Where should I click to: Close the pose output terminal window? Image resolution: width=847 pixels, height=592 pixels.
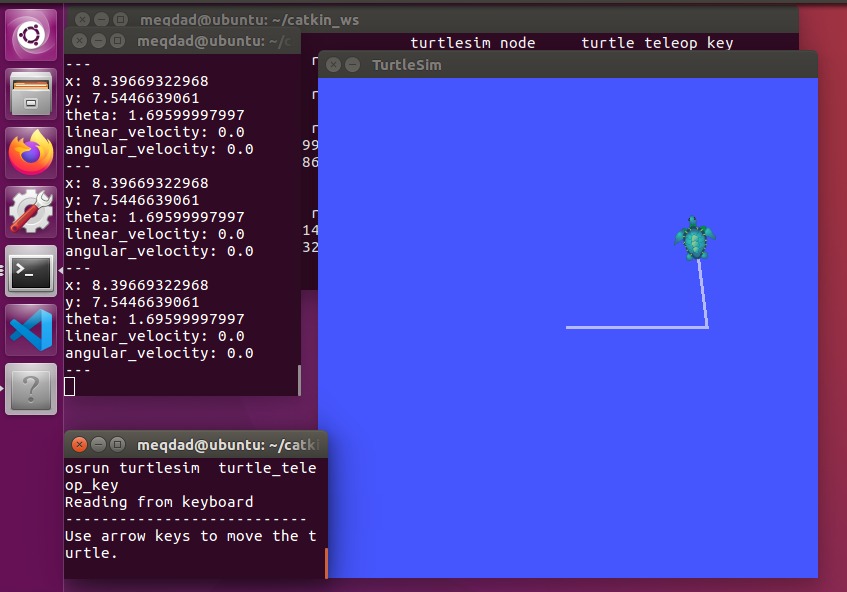tap(79, 41)
